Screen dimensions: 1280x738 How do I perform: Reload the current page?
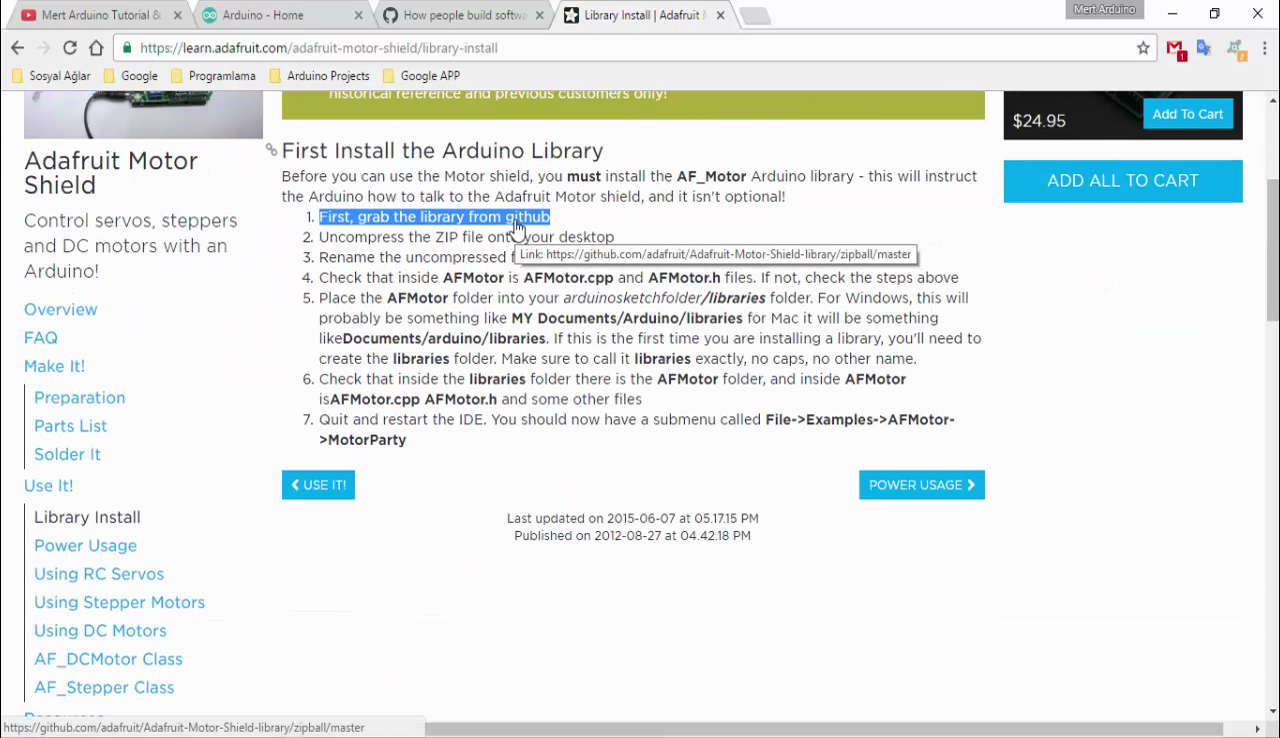point(69,47)
